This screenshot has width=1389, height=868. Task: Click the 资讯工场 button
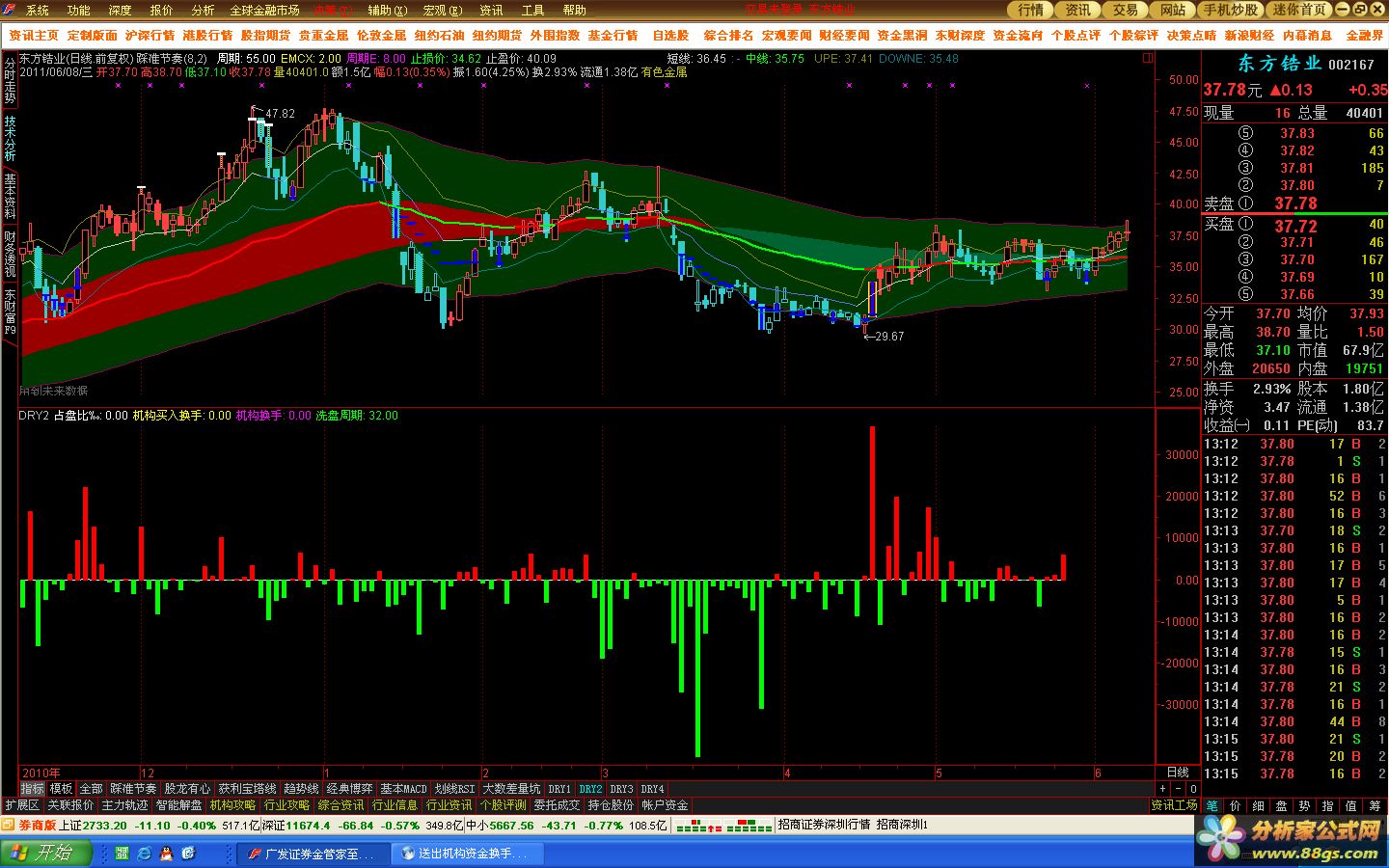pos(1174,805)
